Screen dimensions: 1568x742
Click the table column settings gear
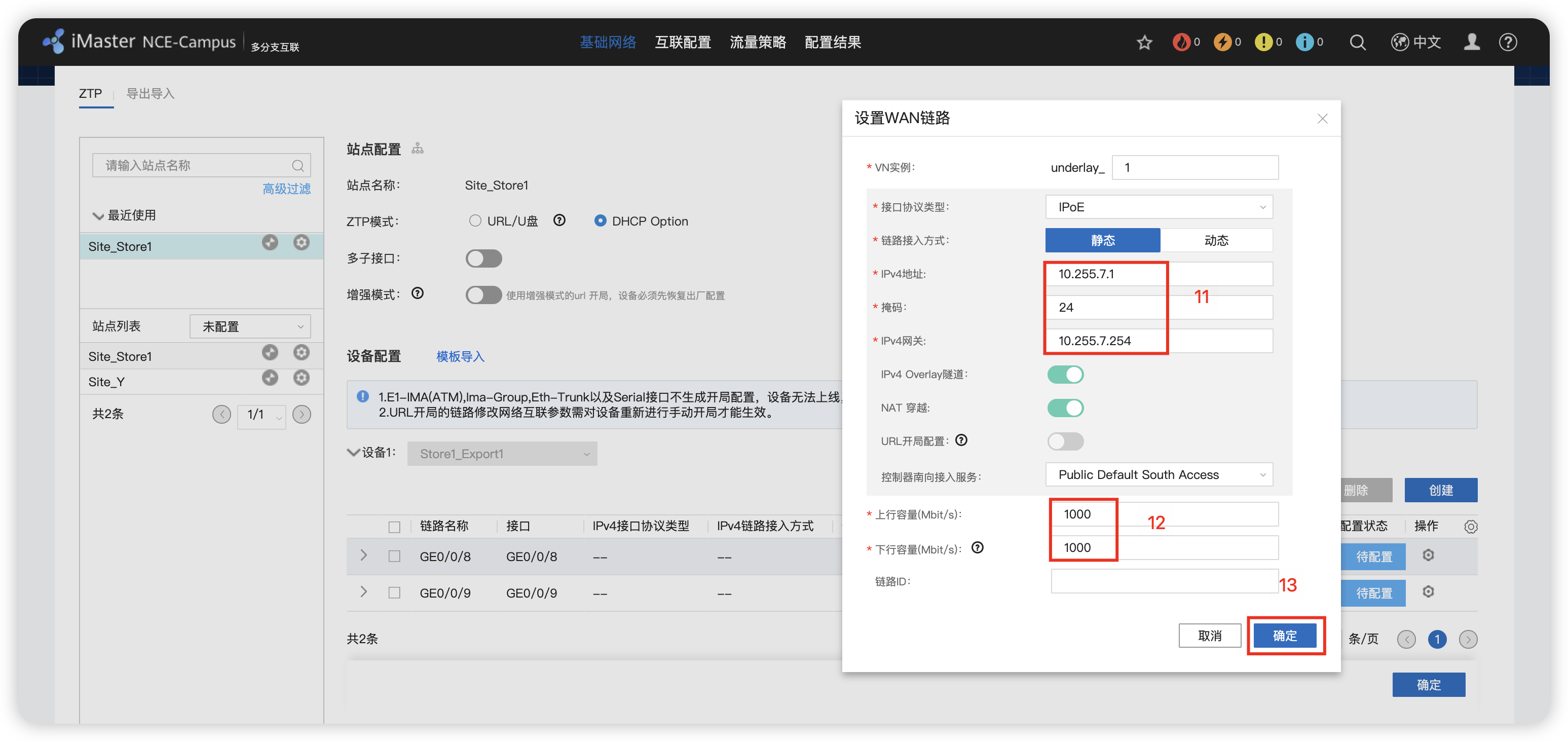pos(1471,527)
